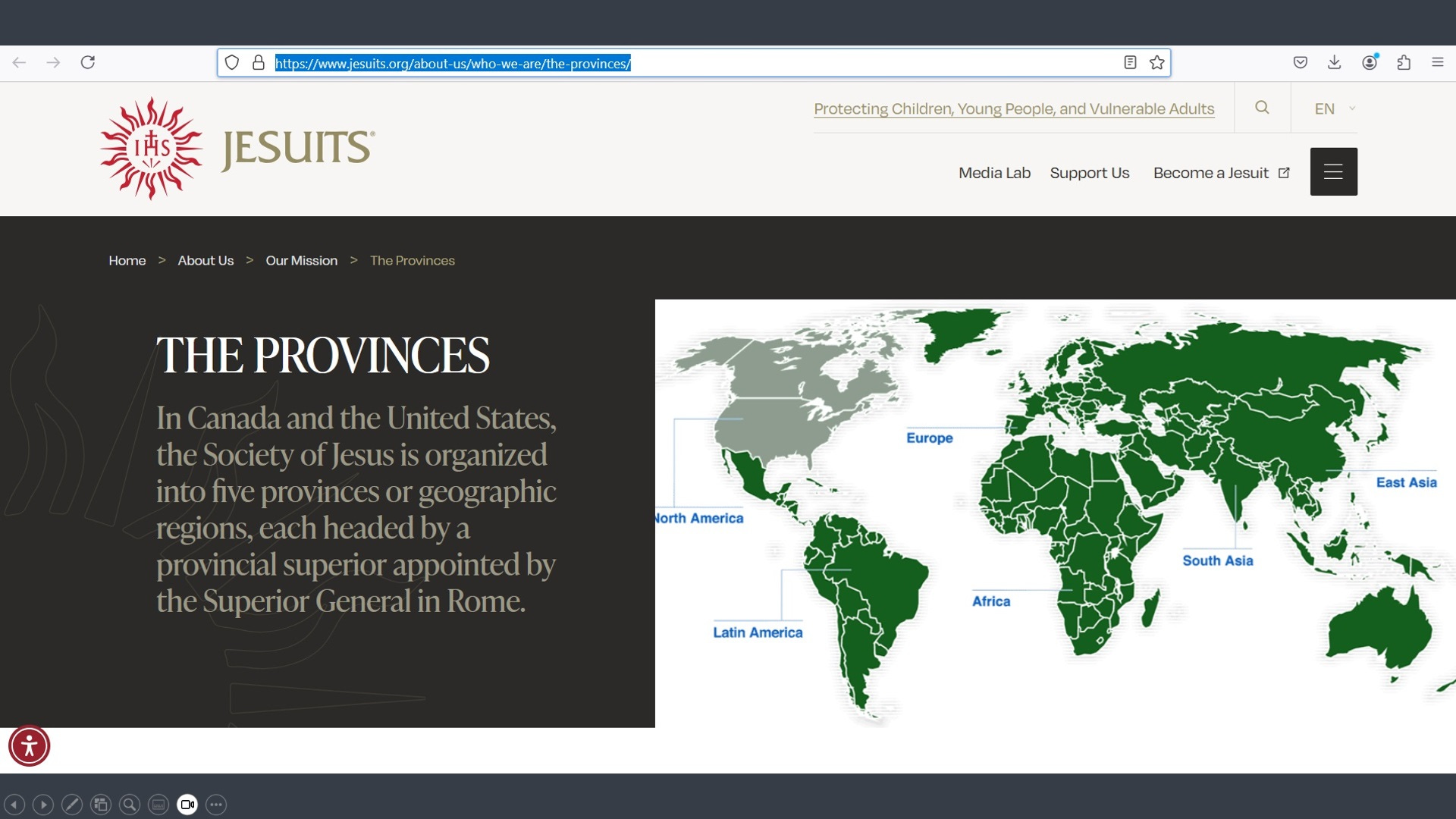Open the see-all-slides grid icon
This screenshot has height=819, width=1456.
(x=101, y=805)
